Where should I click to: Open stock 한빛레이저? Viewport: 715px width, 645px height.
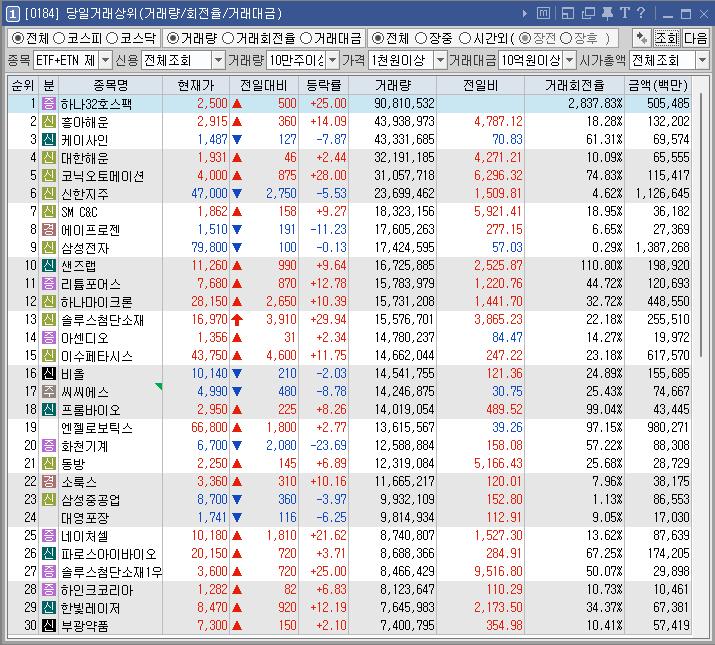(91, 608)
